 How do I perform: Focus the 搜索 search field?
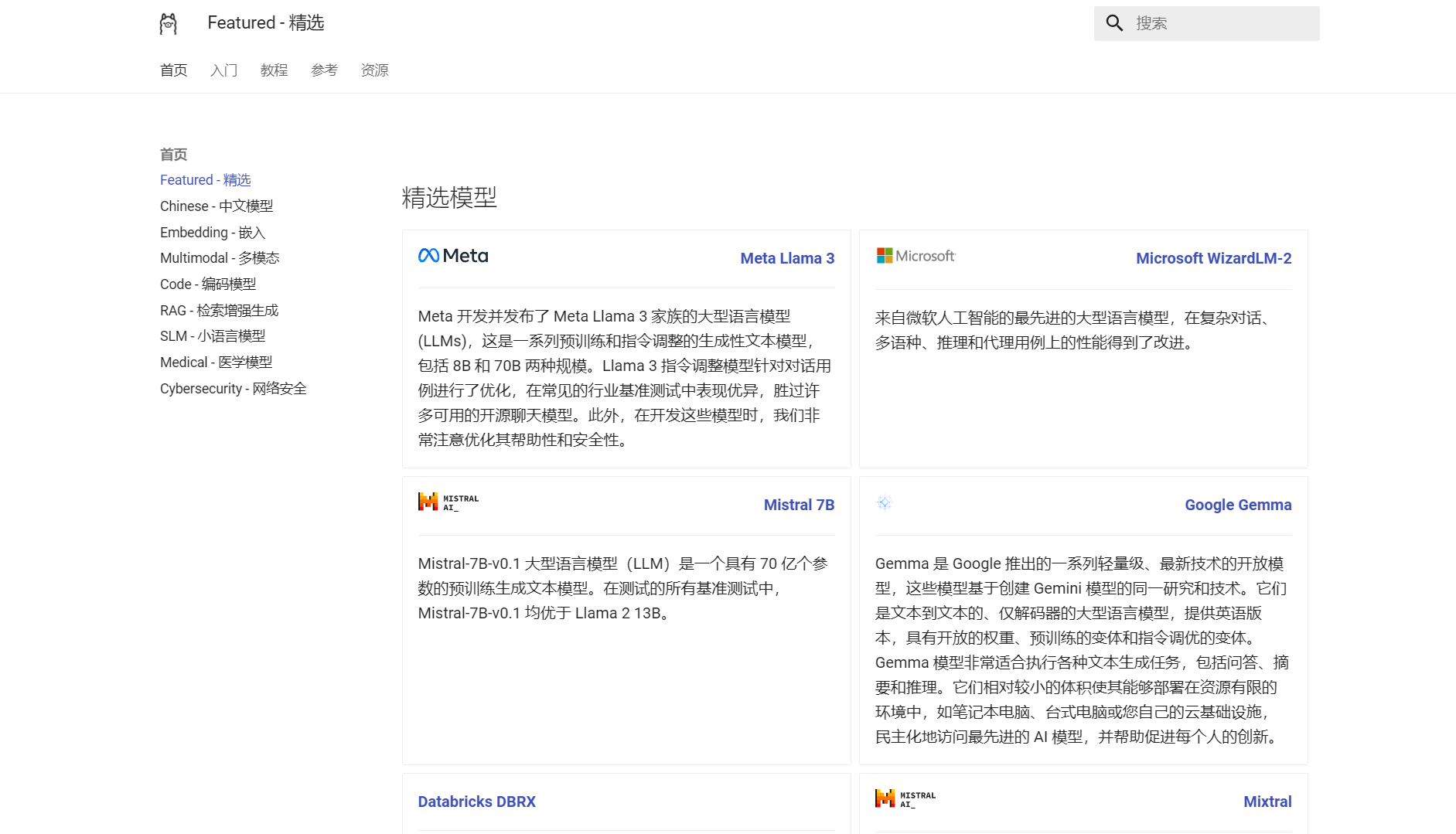point(1207,23)
